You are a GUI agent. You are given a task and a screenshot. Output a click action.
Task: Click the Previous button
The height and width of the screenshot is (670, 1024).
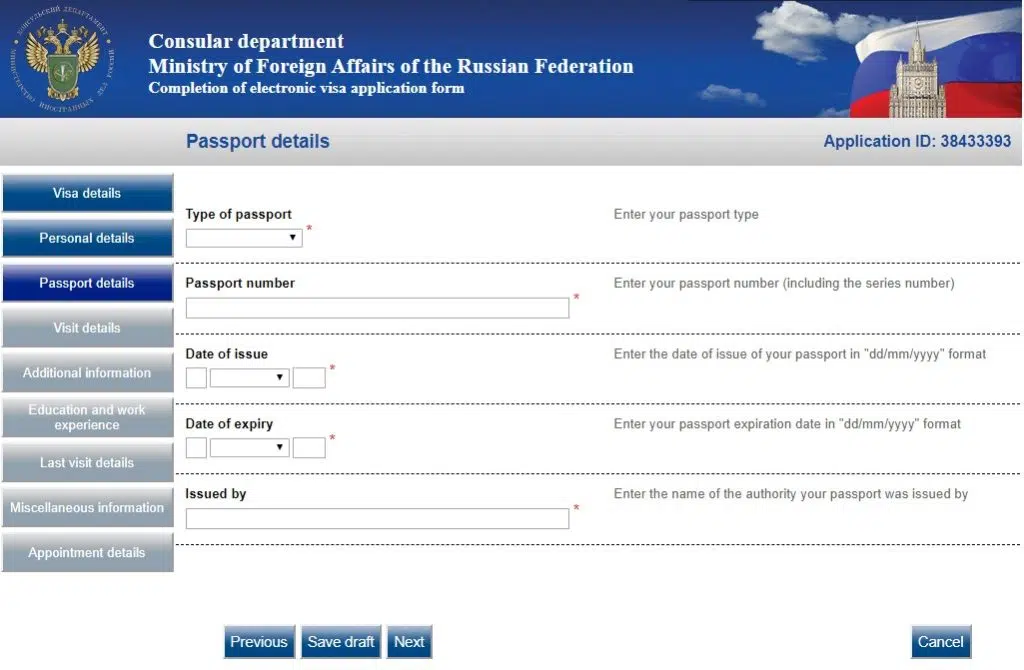pyautogui.click(x=259, y=642)
